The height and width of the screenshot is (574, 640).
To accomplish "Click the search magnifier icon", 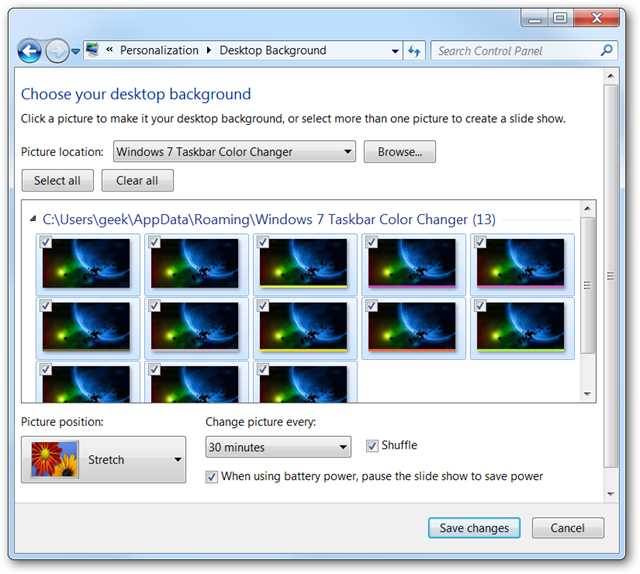I will coord(607,50).
